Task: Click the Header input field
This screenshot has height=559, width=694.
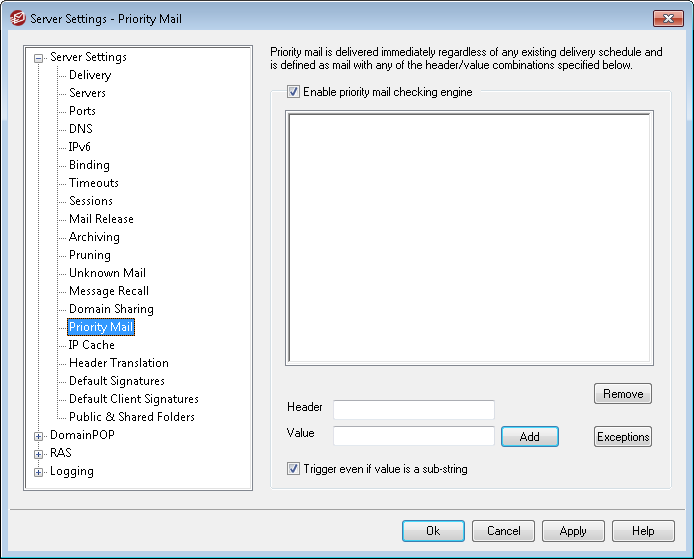Action: (413, 409)
